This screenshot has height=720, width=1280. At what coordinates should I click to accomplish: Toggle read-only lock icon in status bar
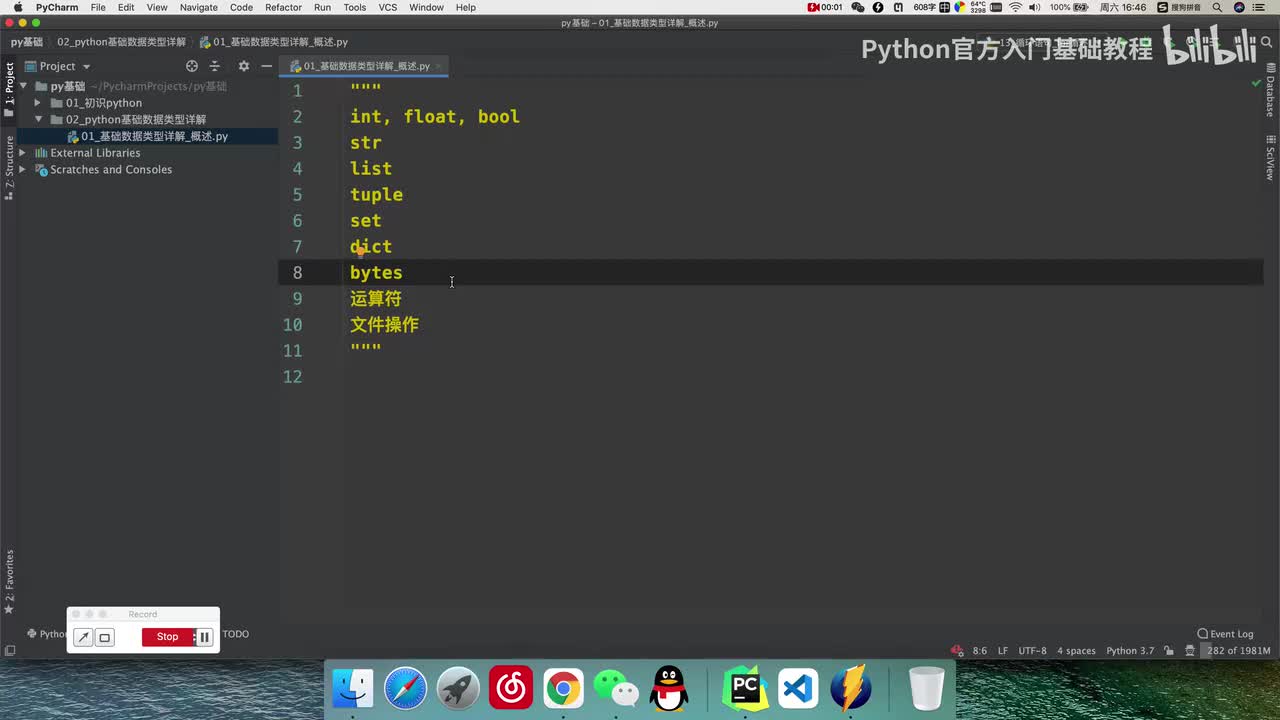coord(1167,651)
